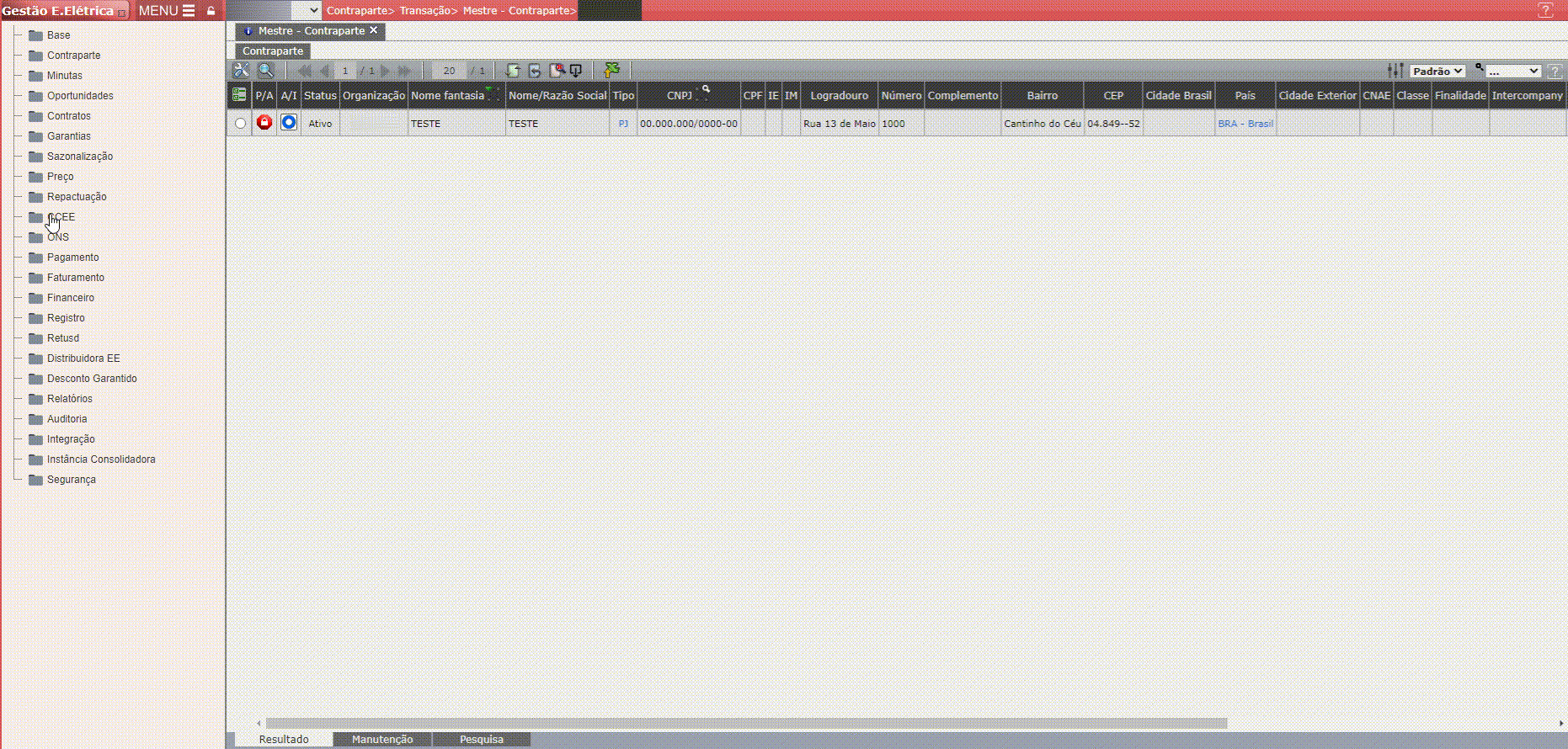
Task: Click the wrench and screwdriver tools icon
Action: tap(241, 71)
